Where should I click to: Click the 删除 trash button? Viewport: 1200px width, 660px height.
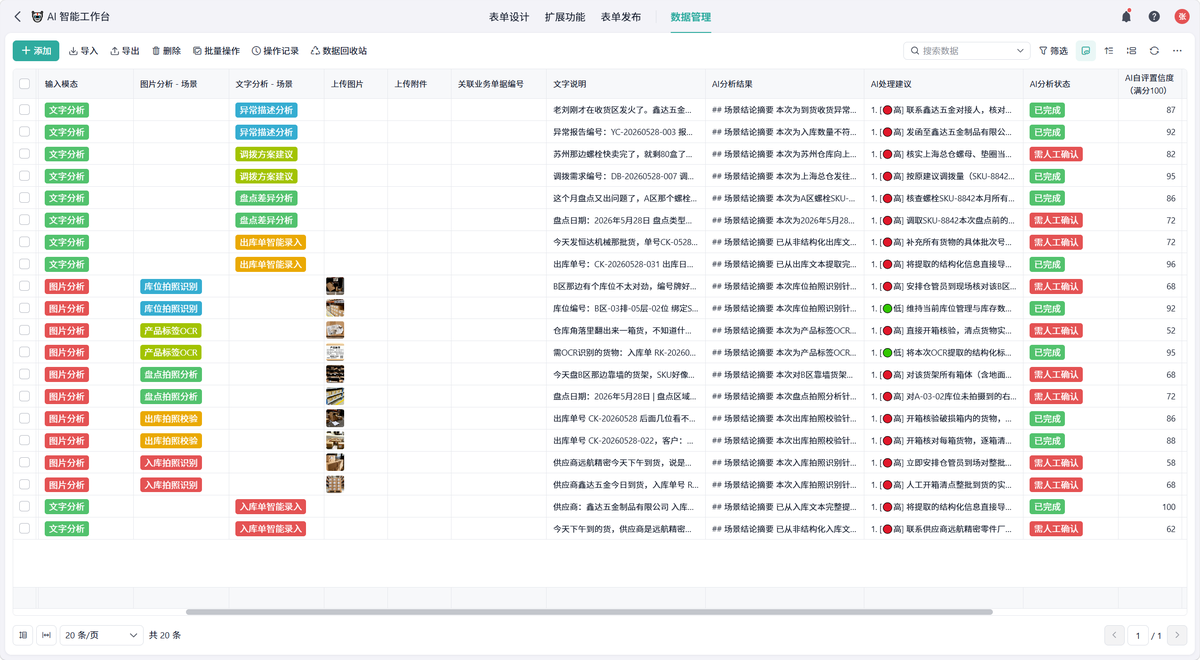pos(166,51)
